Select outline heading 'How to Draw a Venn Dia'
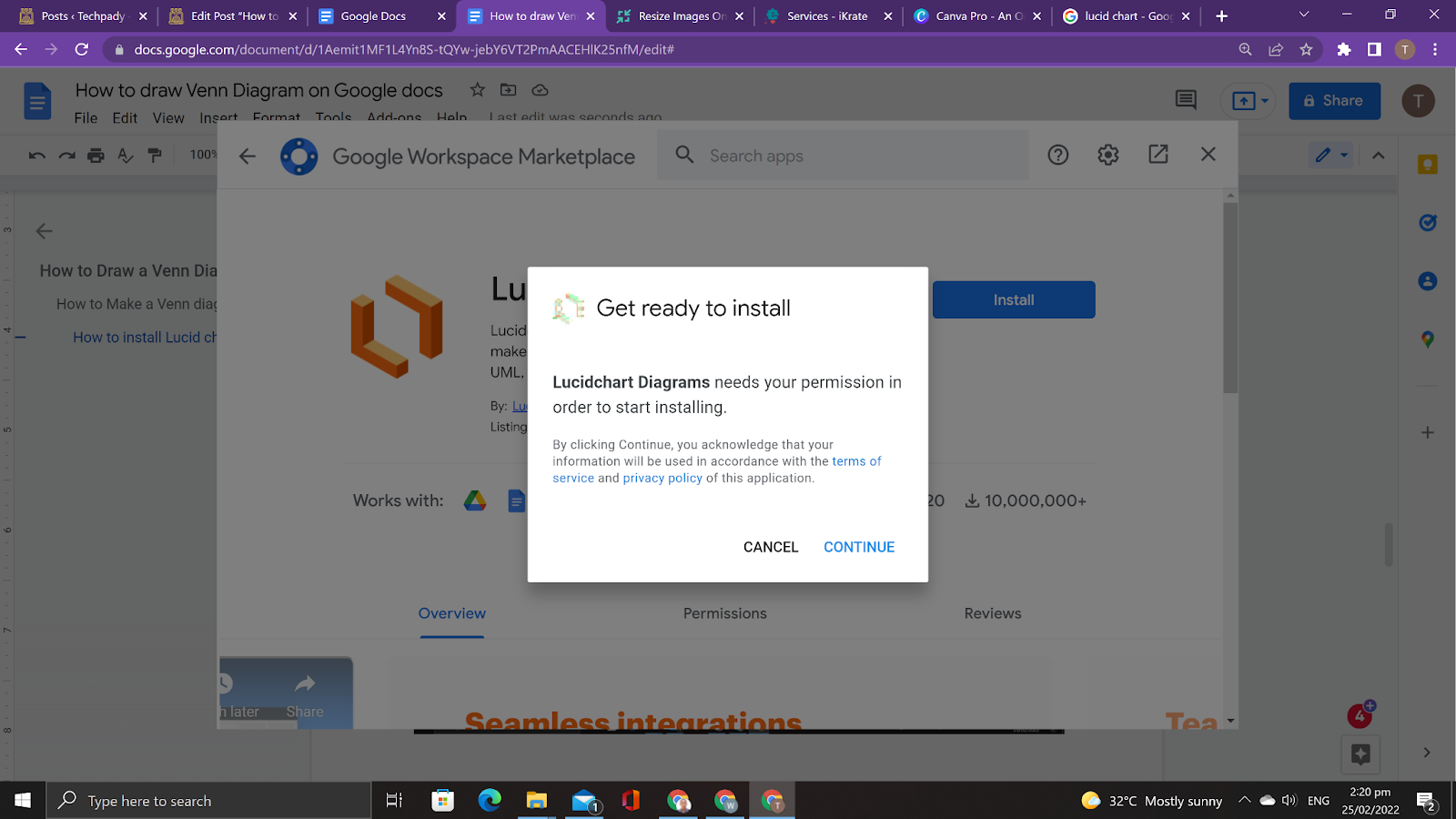The width and height of the screenshot is (1456, 819). [128, 271]
